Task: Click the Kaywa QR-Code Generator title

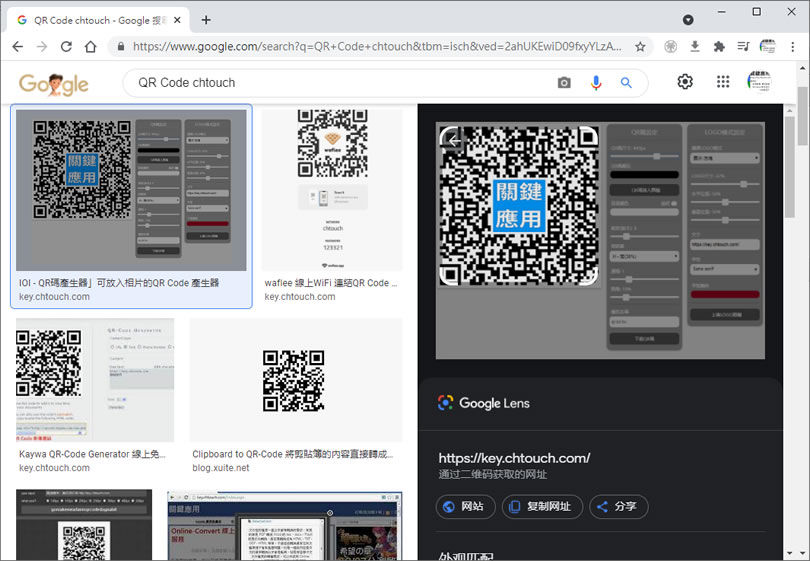Action: (92, 454)
